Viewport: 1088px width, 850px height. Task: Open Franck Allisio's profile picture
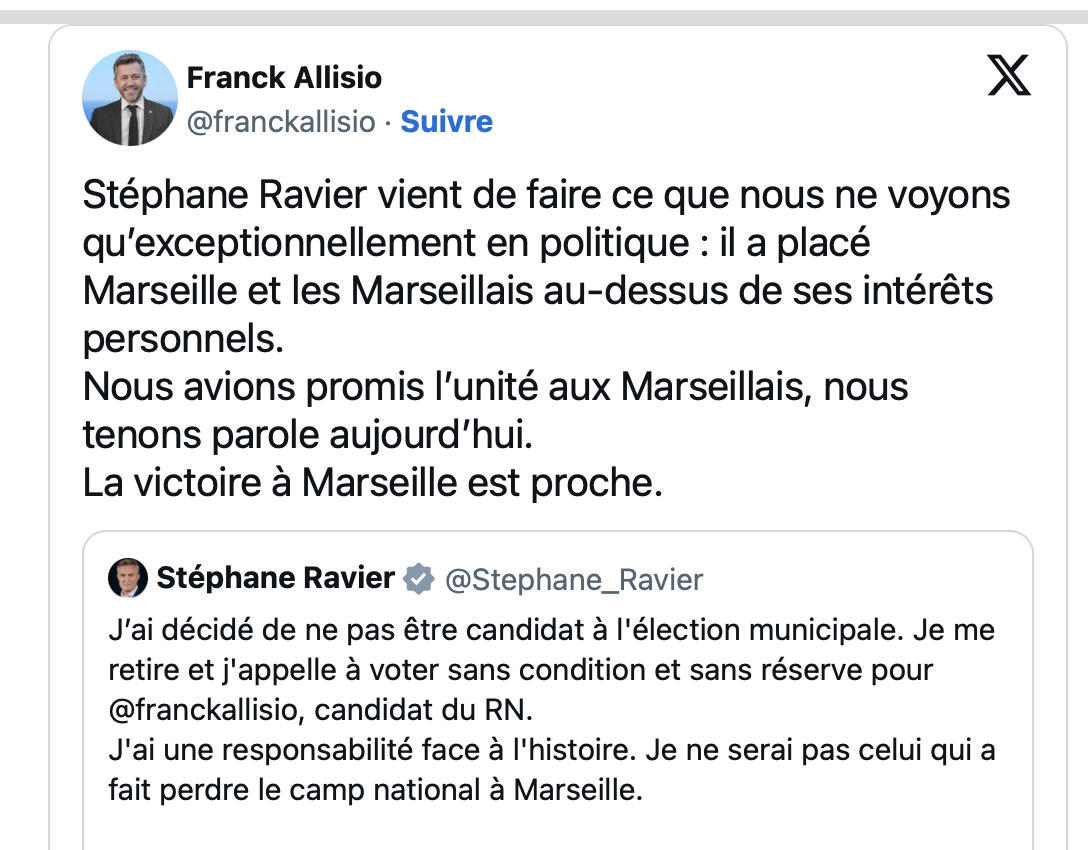click(129, 98)
